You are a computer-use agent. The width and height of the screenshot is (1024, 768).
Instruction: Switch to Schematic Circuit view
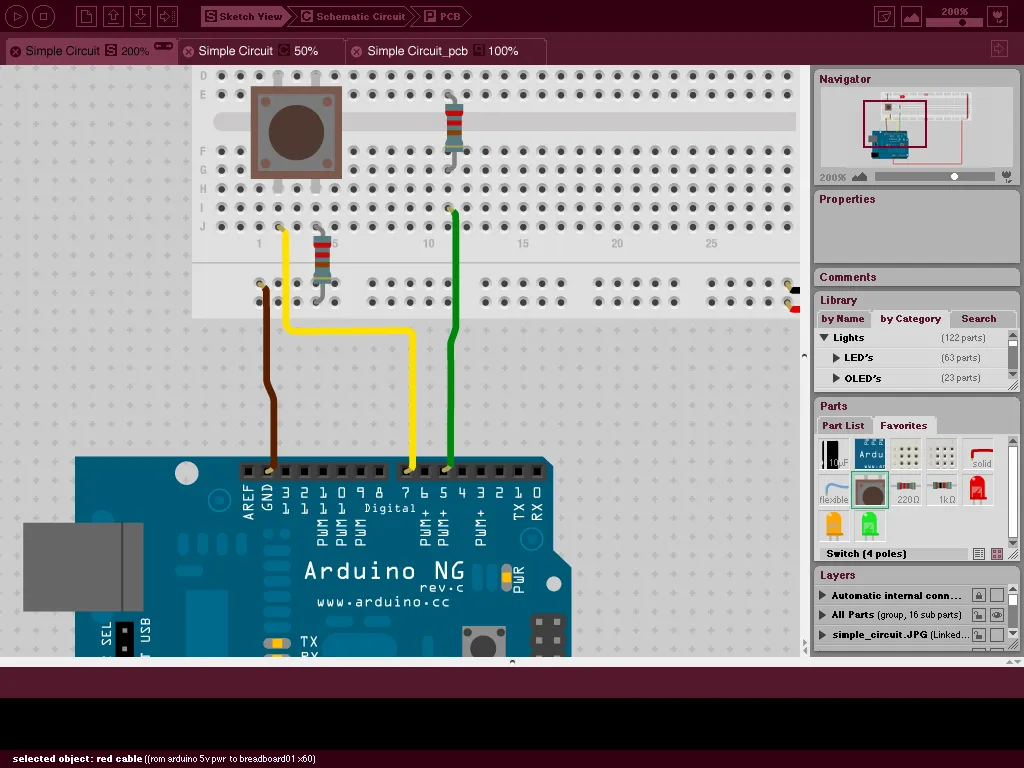pos(353,16)
